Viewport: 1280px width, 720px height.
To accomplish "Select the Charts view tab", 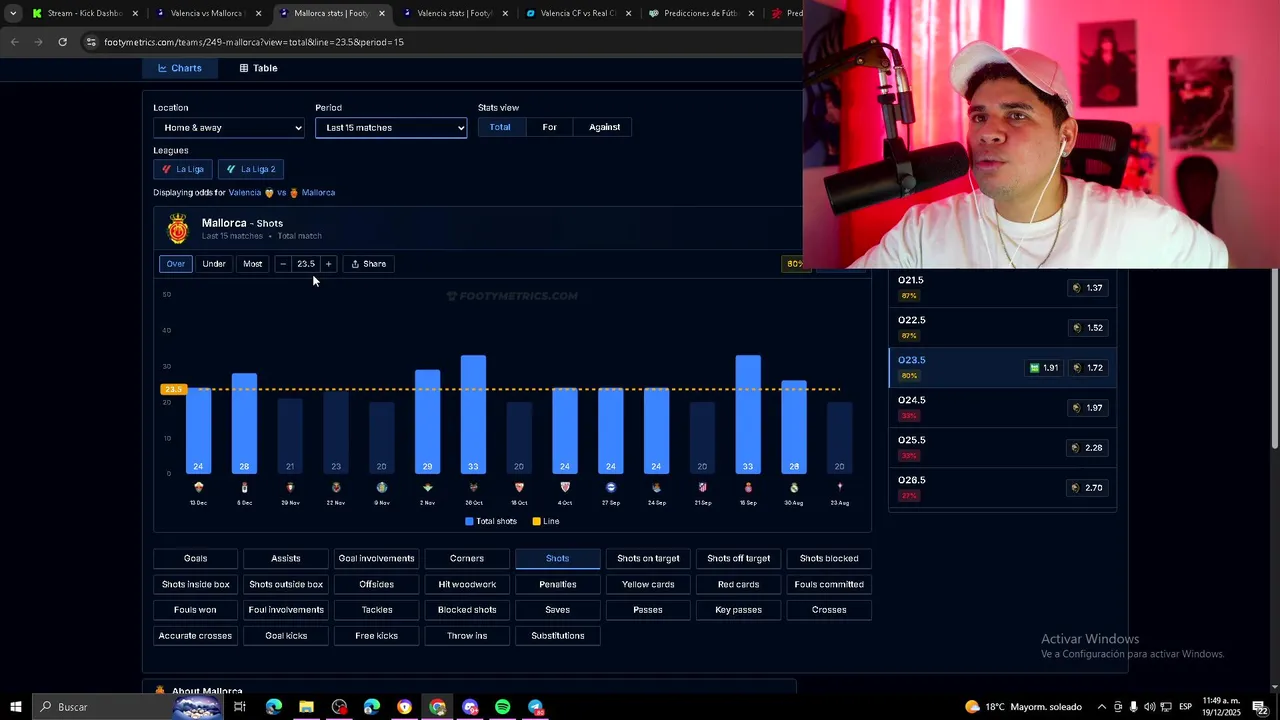I will point(180,68).
